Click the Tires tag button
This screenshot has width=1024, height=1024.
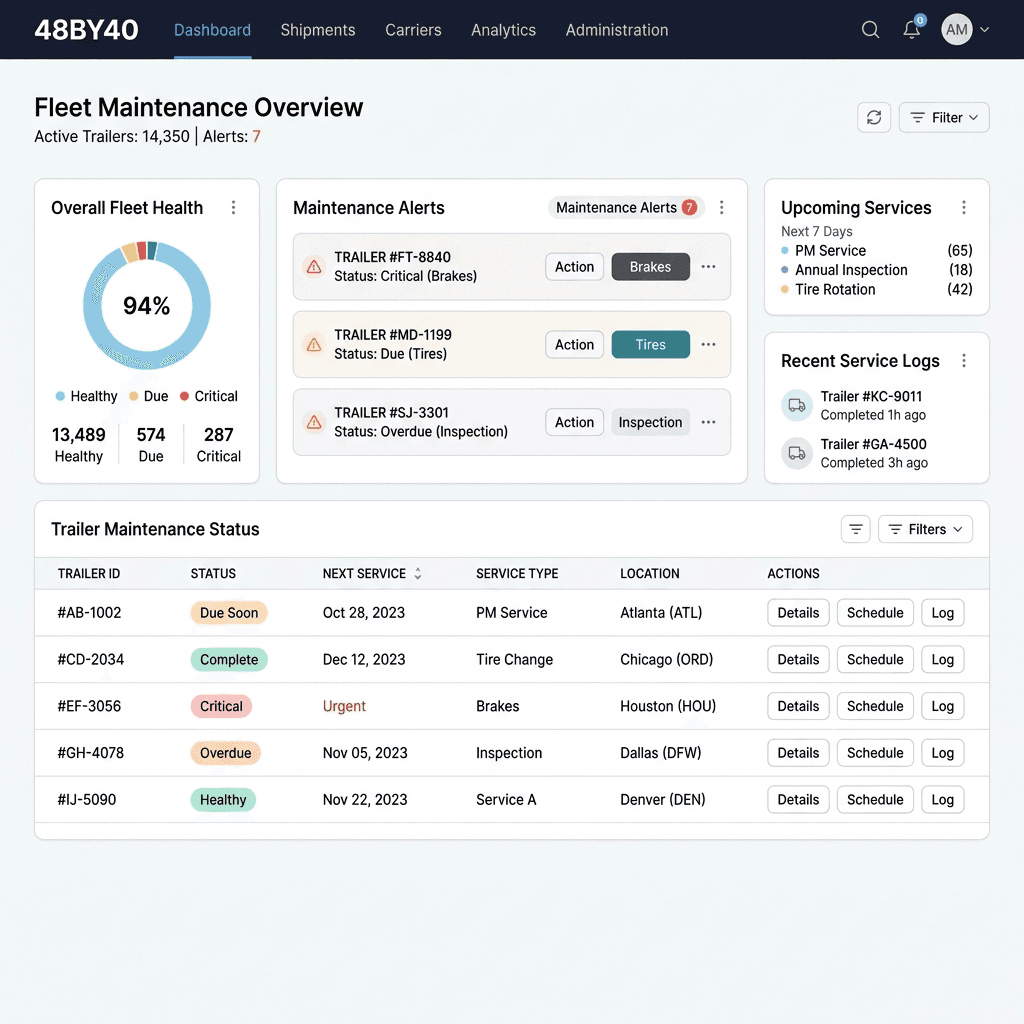650,344
